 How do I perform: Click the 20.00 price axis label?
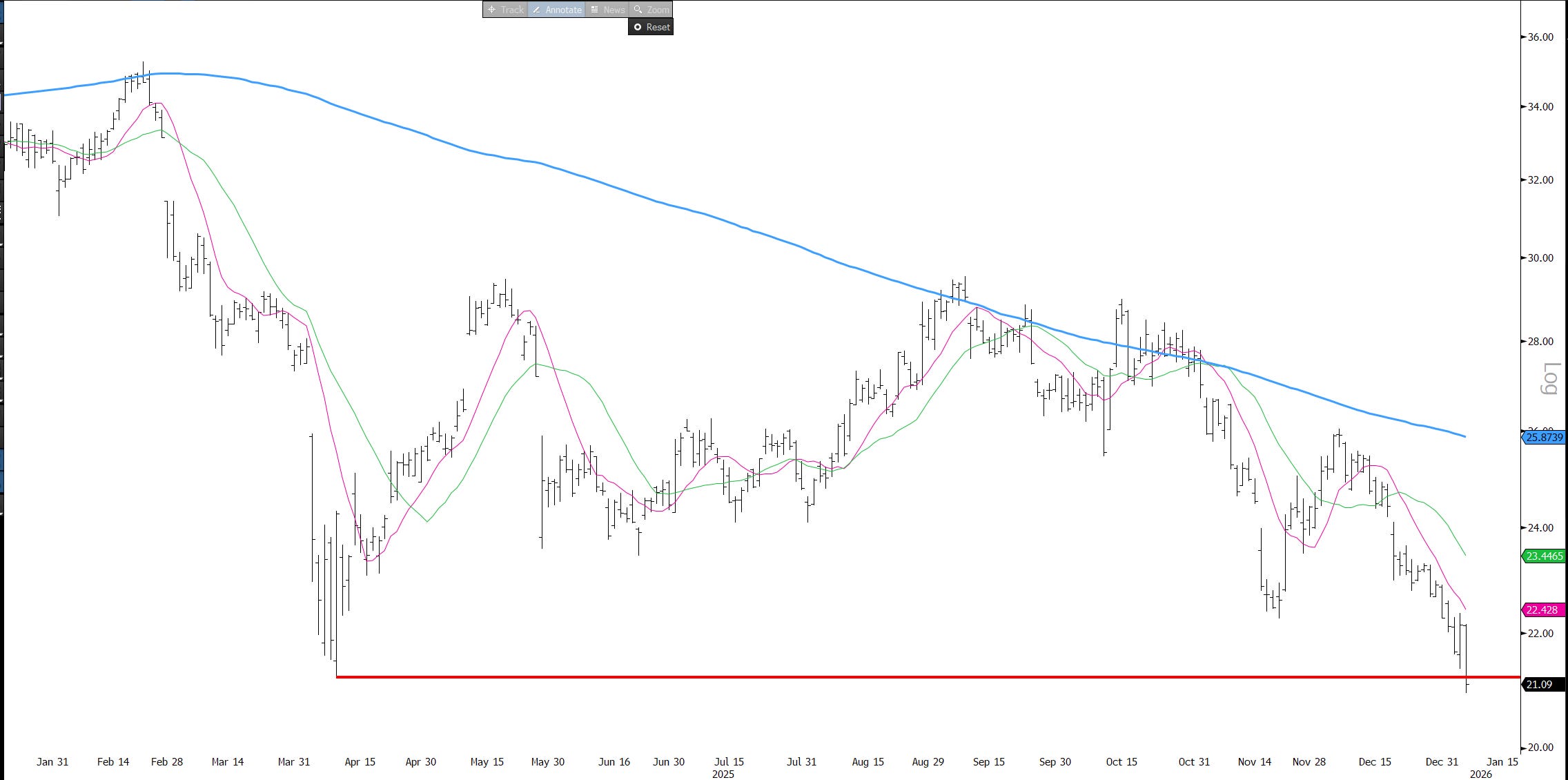click(x=1540, y=748)
